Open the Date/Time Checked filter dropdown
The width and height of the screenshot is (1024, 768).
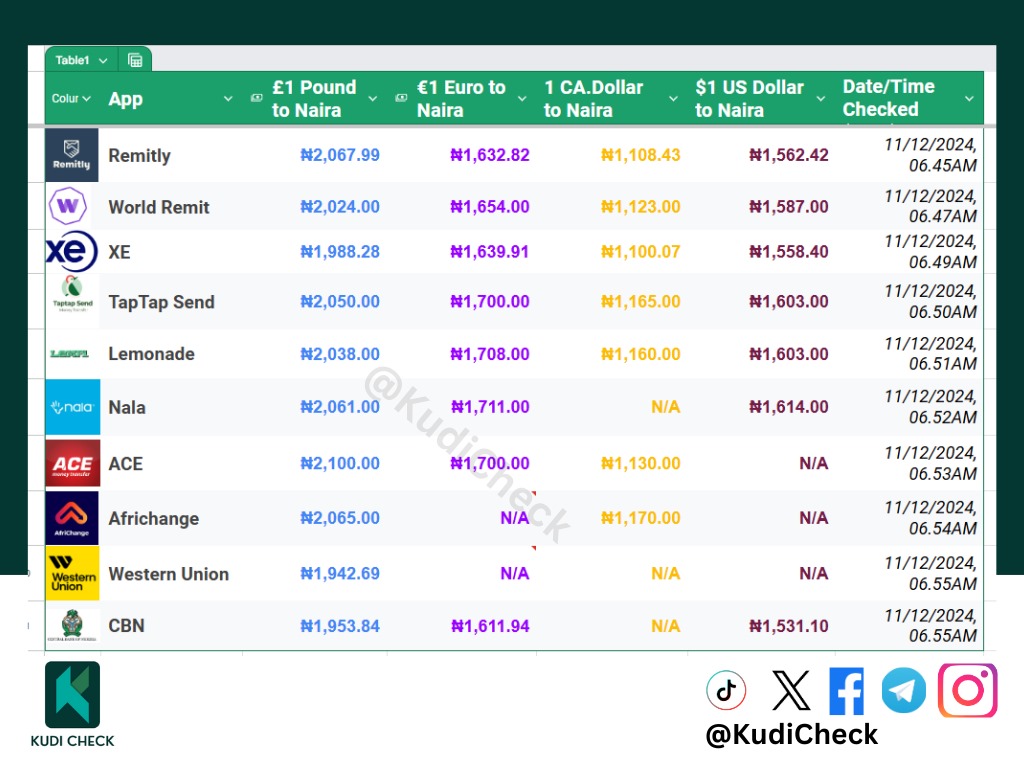pos(969,99)
